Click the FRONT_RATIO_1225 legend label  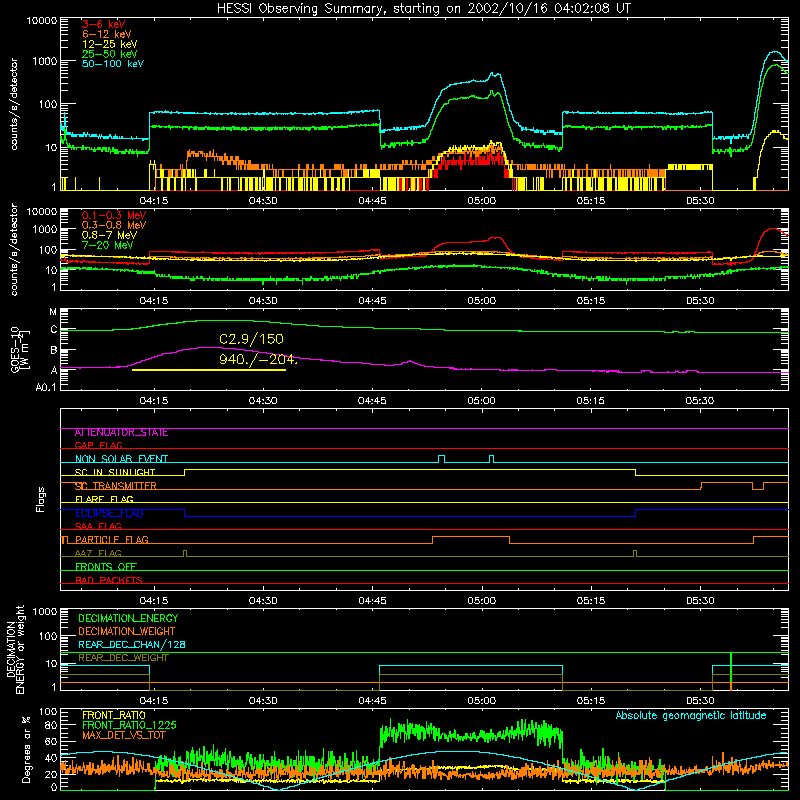(x=129, y=725)
